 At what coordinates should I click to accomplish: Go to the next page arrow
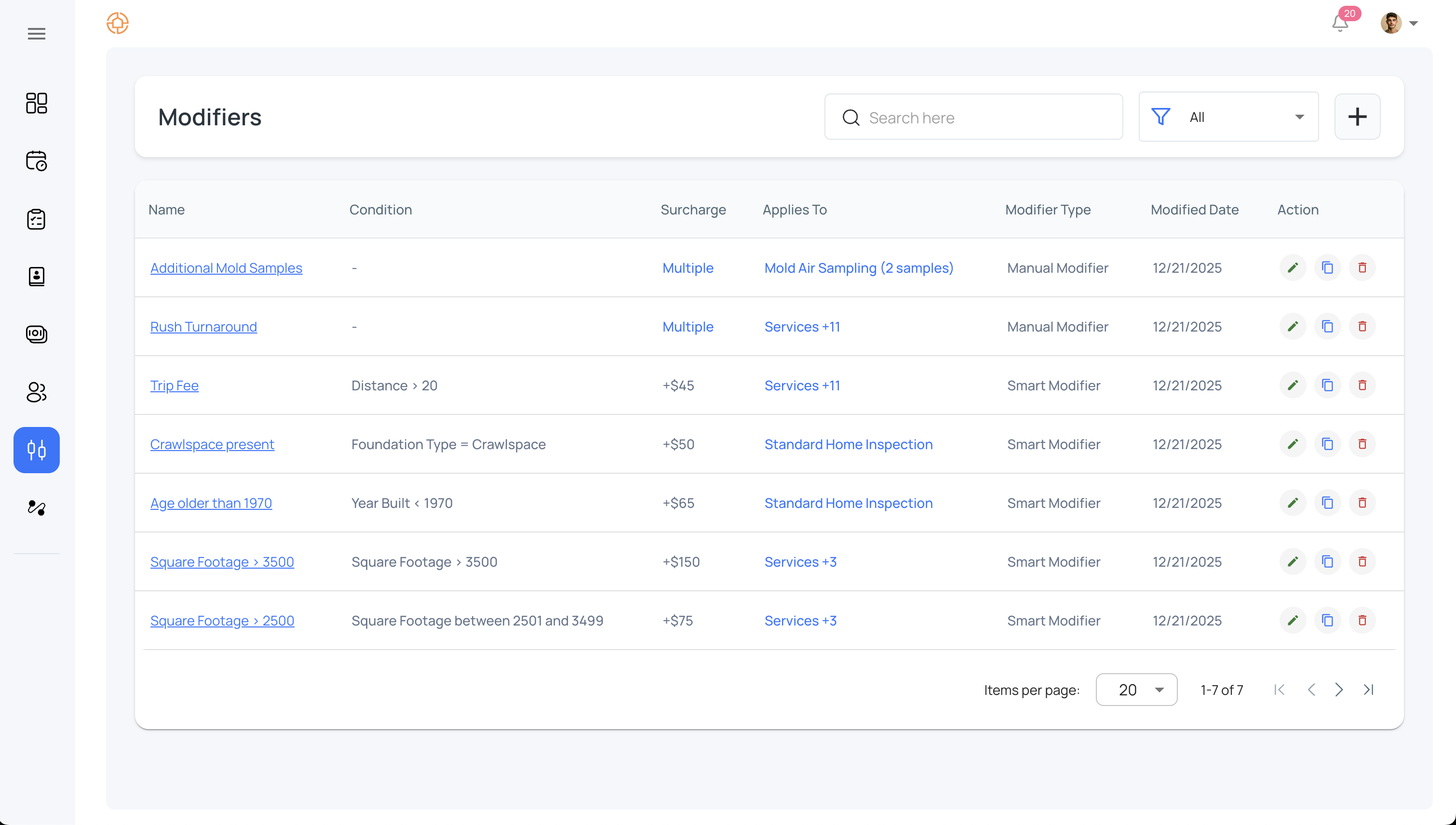pyautogui.click(x=1339, y=690)
